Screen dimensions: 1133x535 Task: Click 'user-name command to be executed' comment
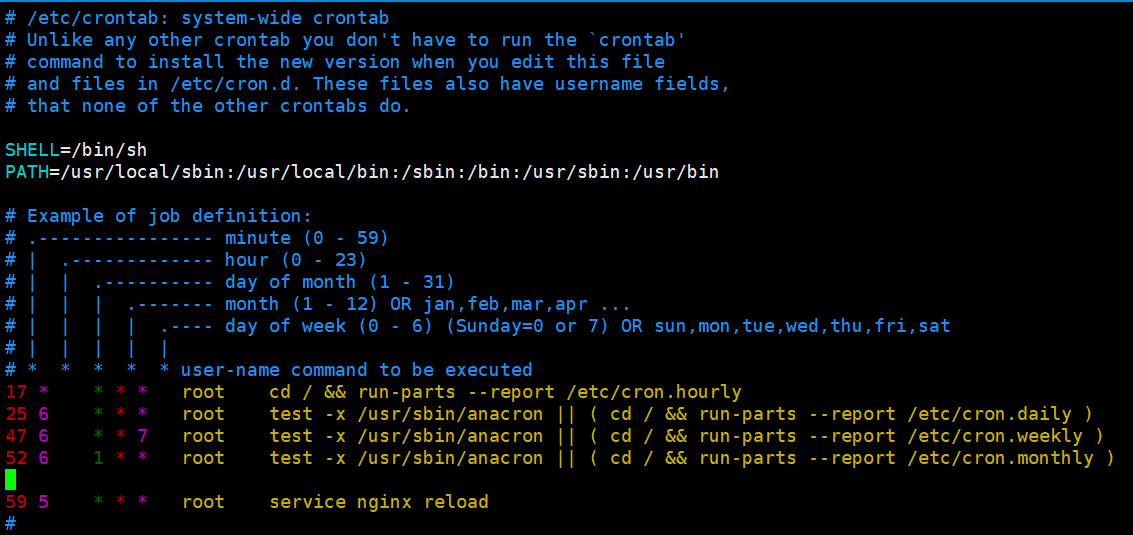click(x=356, y=369)
